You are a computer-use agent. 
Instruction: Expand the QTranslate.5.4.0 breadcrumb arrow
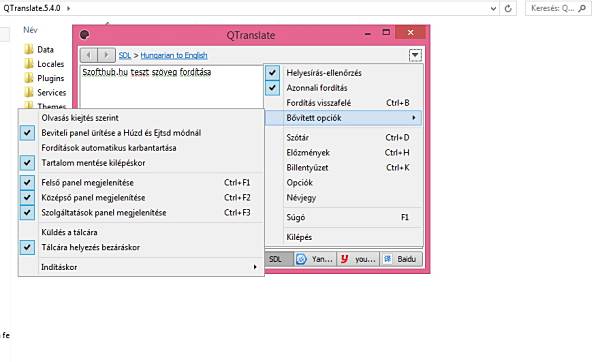click(68, 8)
